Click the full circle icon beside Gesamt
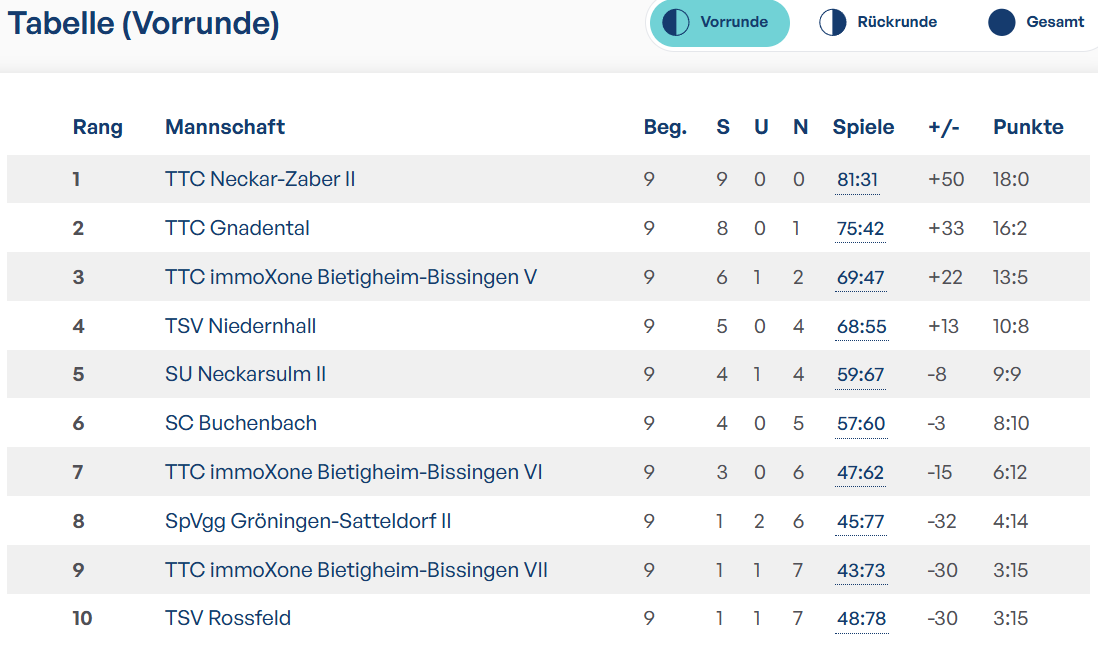This screenshot has width=1098, height=652. [x=1001, y=22]
